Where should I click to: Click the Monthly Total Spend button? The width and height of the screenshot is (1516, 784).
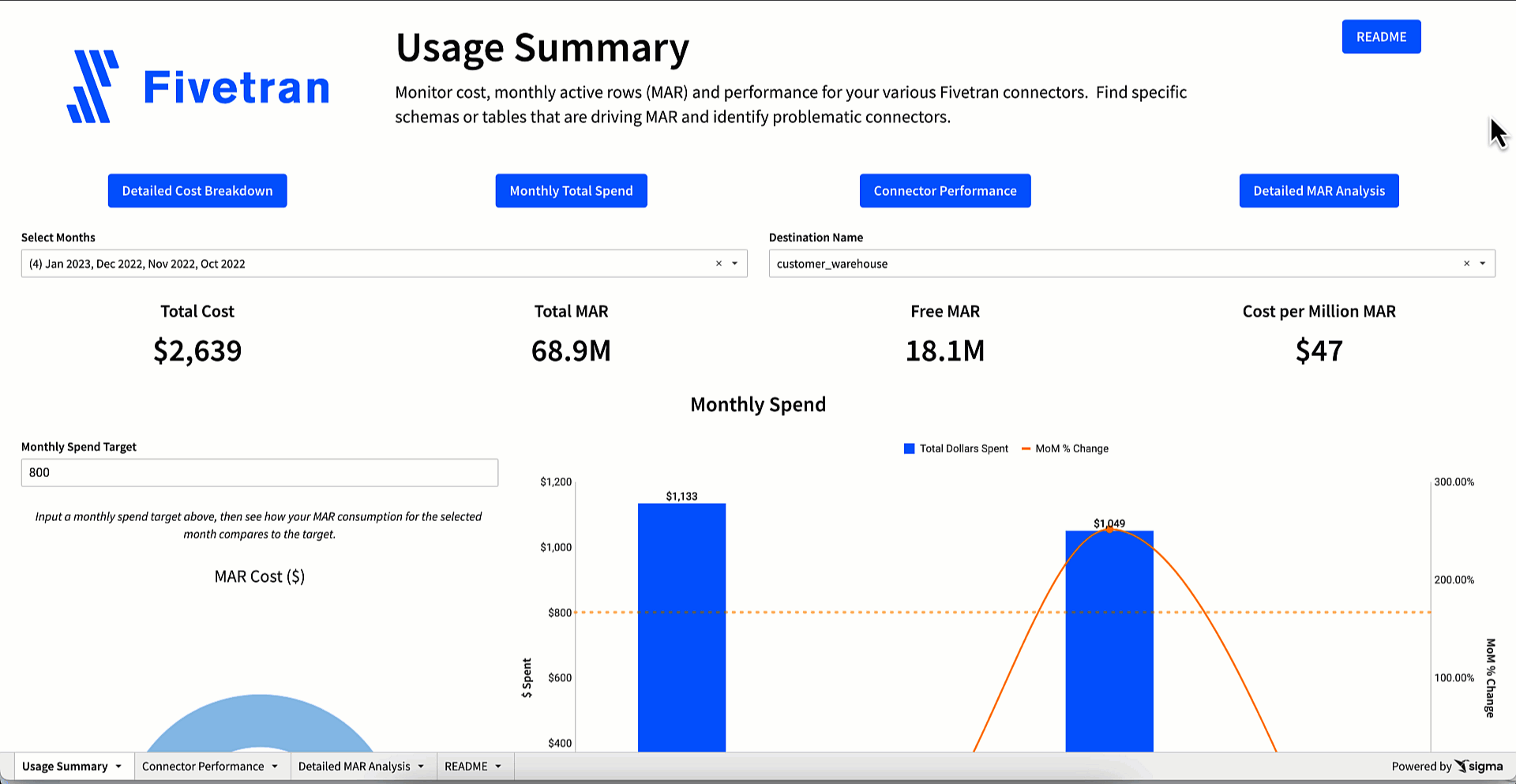[571, 191]
